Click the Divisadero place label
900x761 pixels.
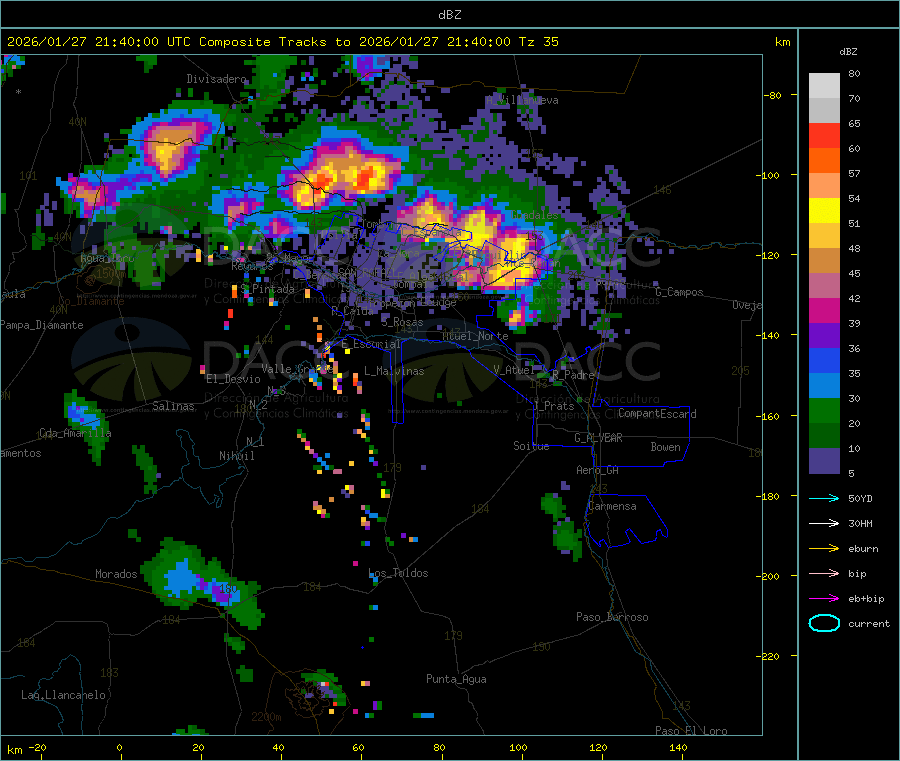click(x=216, y=79)
